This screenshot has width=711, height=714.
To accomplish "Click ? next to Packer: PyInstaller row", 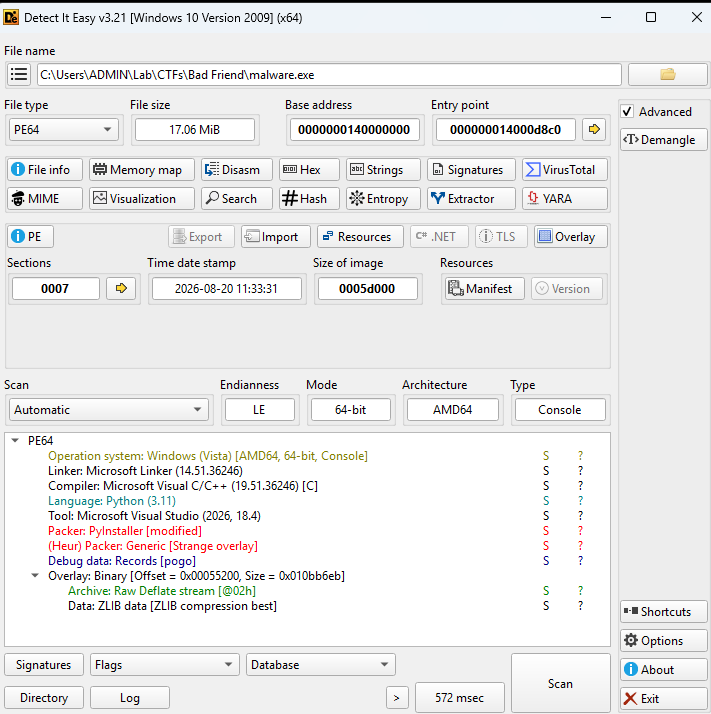I will point(580,531).
